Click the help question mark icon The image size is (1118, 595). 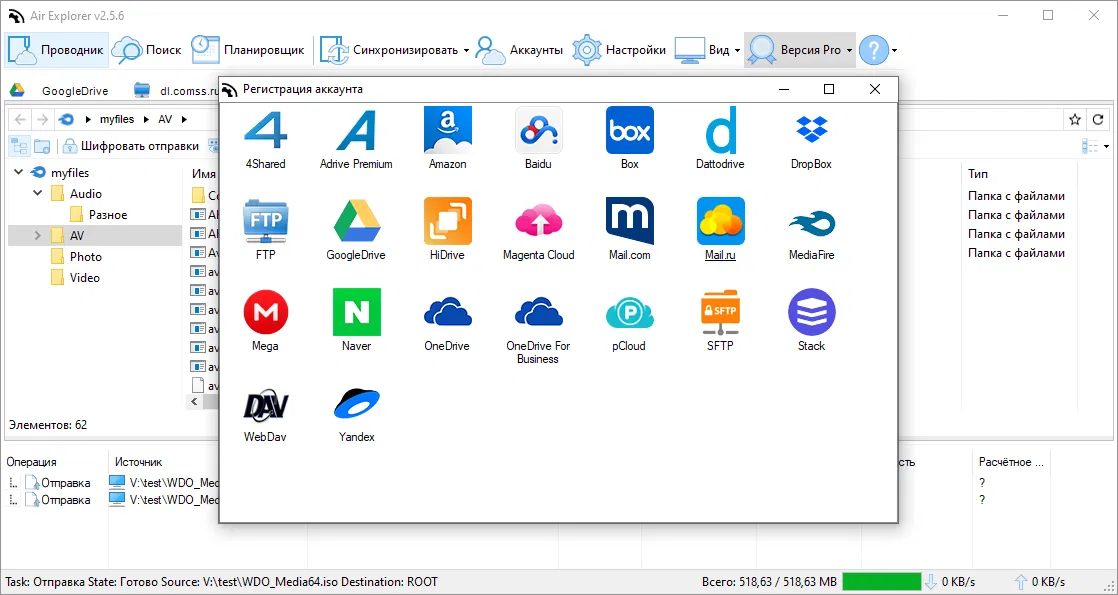(873, 50)
